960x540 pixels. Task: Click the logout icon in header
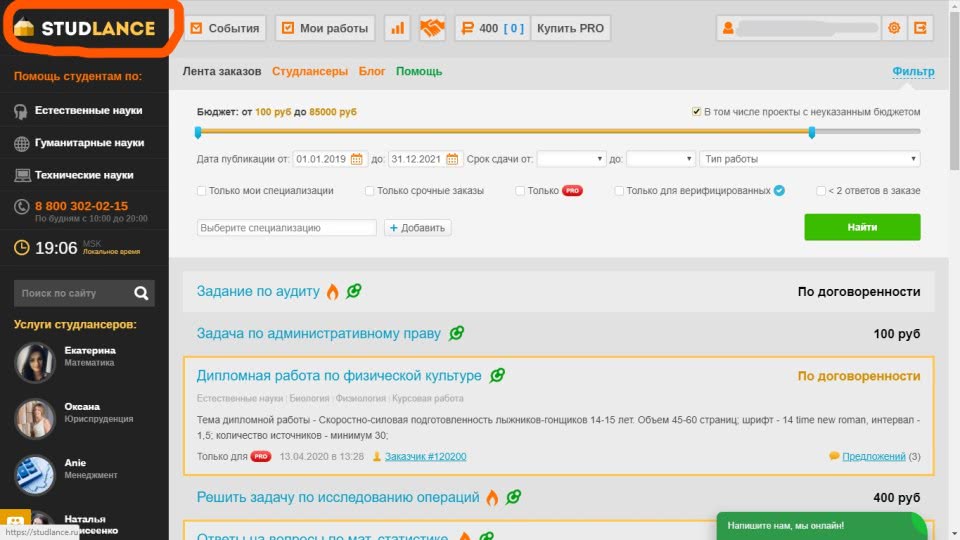920,28
